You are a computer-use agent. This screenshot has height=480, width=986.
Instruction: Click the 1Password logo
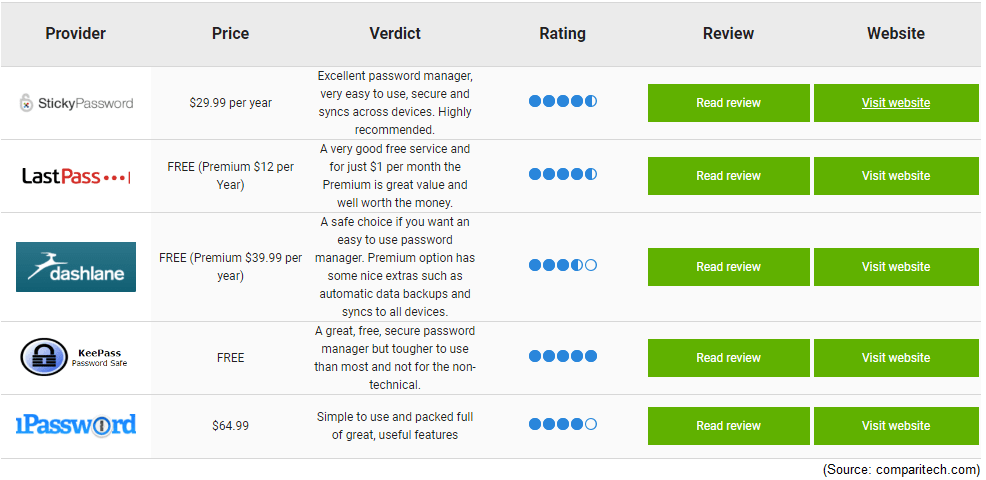[76, 425]
